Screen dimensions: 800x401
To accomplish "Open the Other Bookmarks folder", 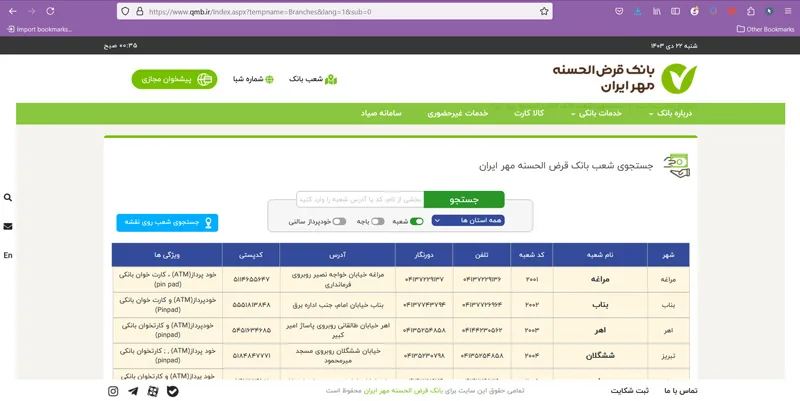I will (765, 30).
